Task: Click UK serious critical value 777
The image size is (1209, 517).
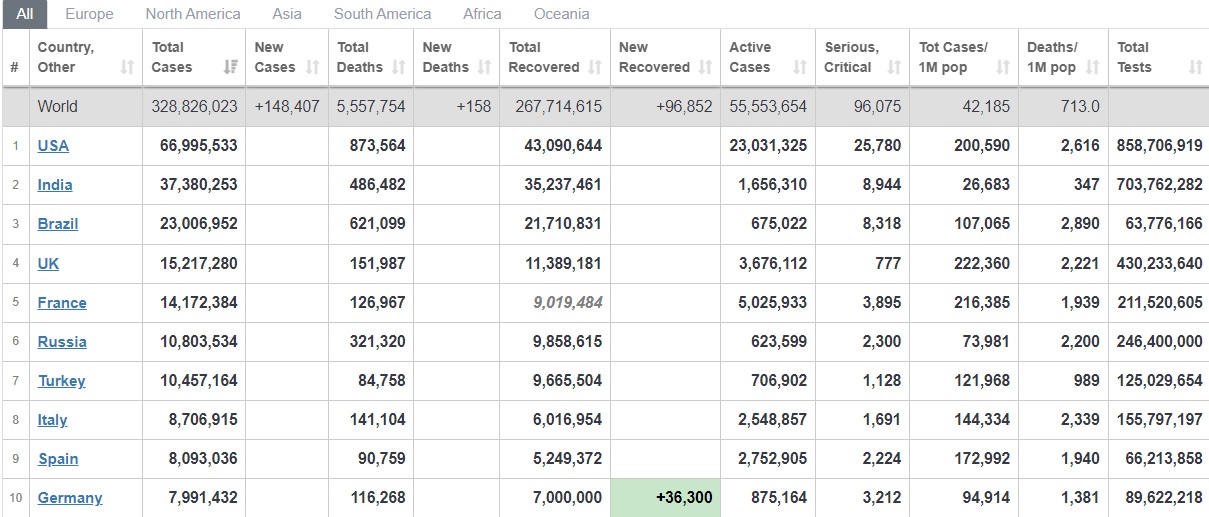Action: coord(887,263)
